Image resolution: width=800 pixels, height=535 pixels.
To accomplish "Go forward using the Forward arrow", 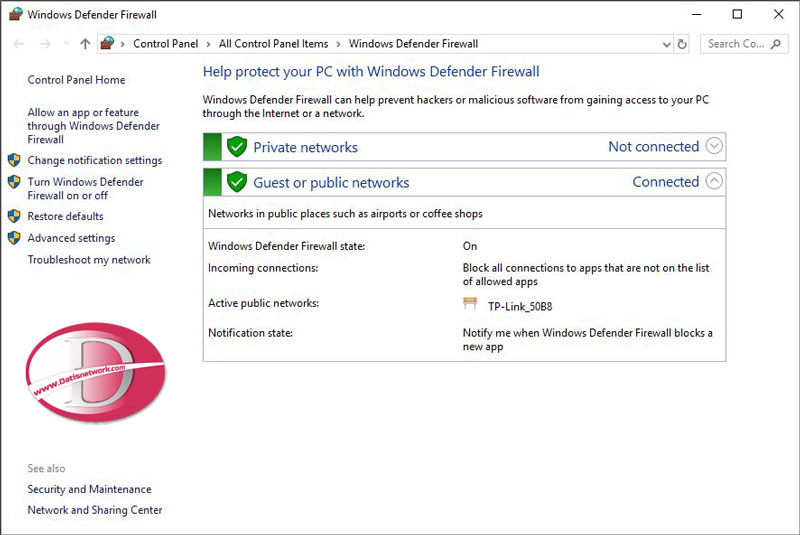I will coord(45,44).
